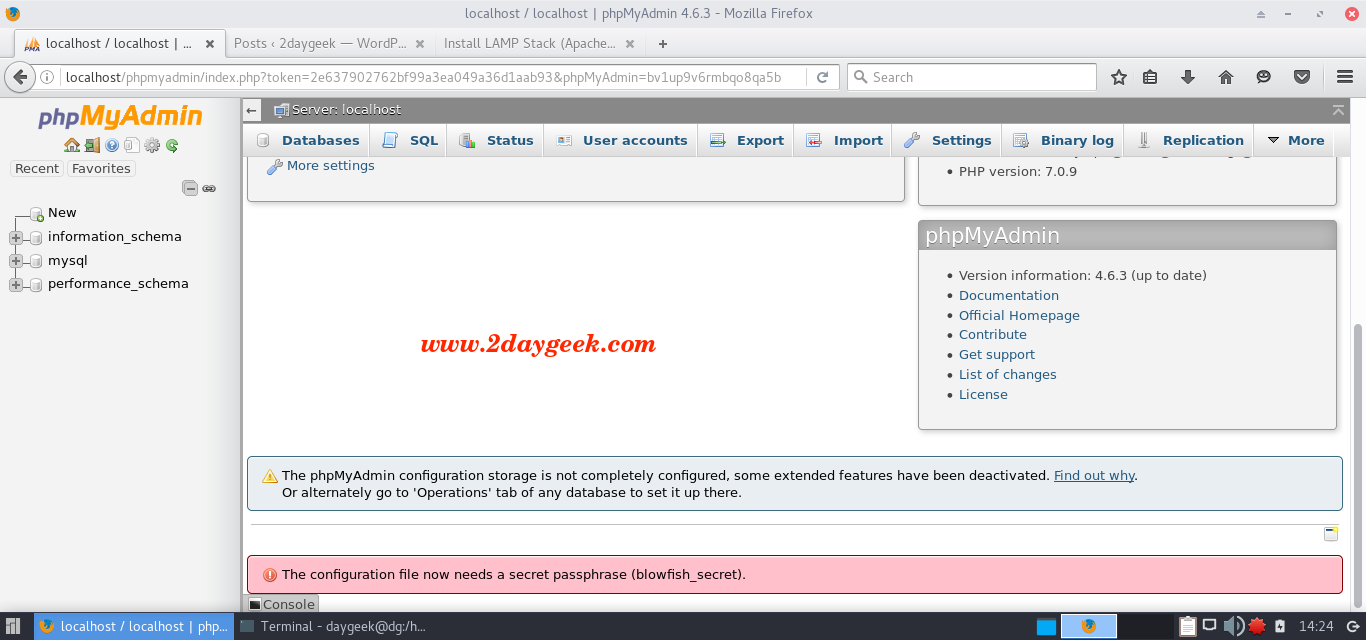
Task: Click the red update notifier tray icon
Action: (x=1256, y=627)
